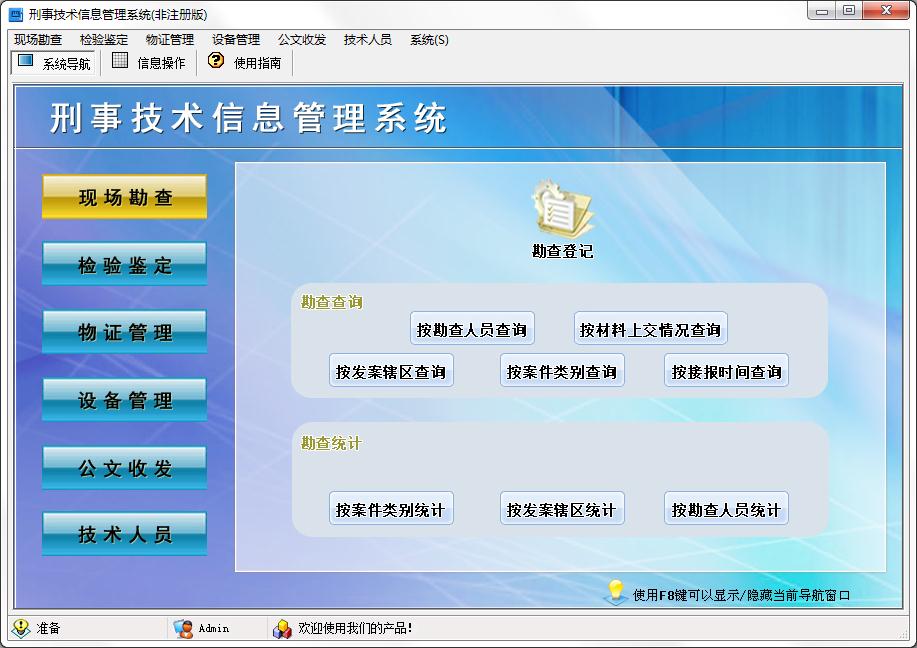Run 按接报时间查询 search
Image resolution: width=917 pixels, height=648 pixels.
click(x=726, y=371)
